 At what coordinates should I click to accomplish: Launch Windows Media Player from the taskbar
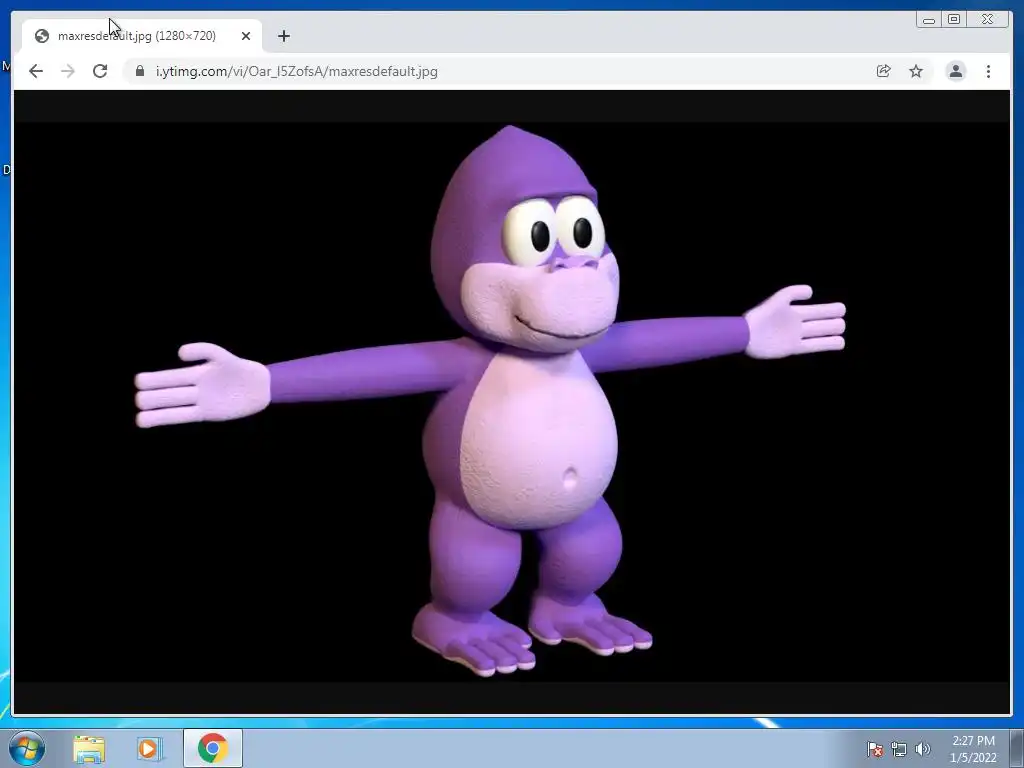148,748
